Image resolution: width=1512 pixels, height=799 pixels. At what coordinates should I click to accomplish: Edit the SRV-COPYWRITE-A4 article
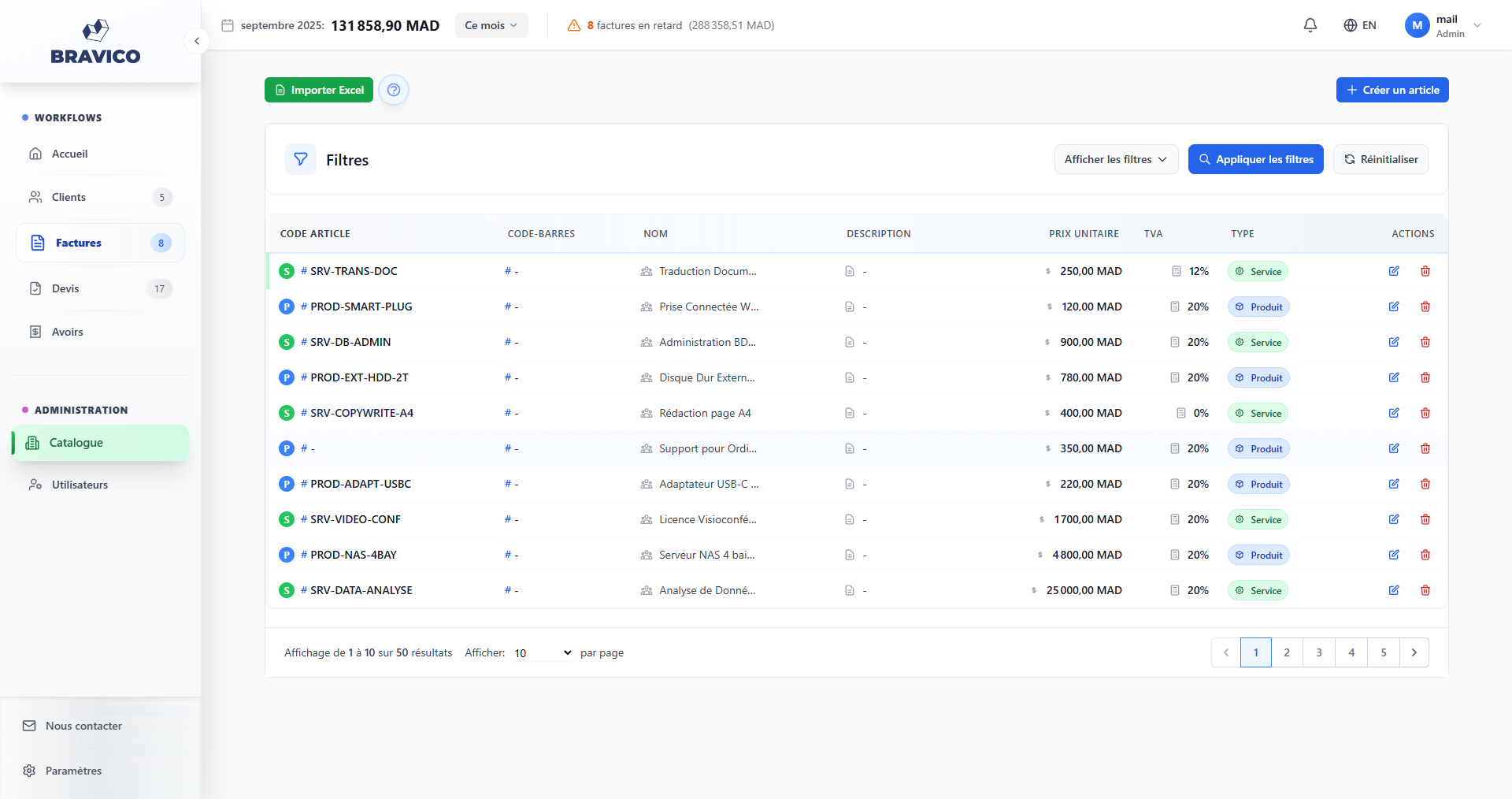(x=1394, y=413)
